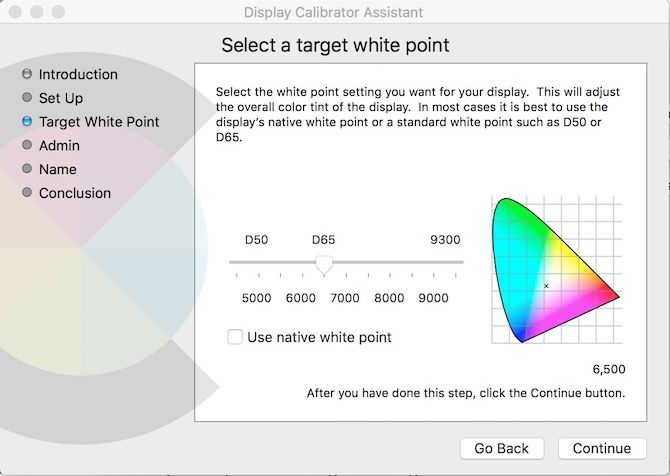The width and height of the screenshot is (670, 476).
Task: Click the blue Target White Point bullet
Action: click(27, 122)
